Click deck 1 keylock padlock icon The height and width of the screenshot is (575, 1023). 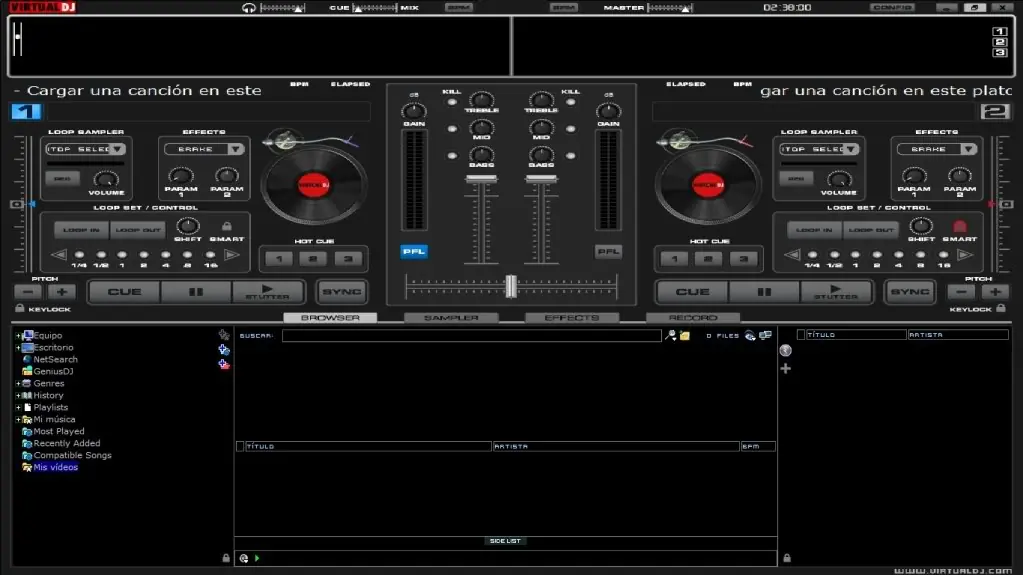coord(20,308)
